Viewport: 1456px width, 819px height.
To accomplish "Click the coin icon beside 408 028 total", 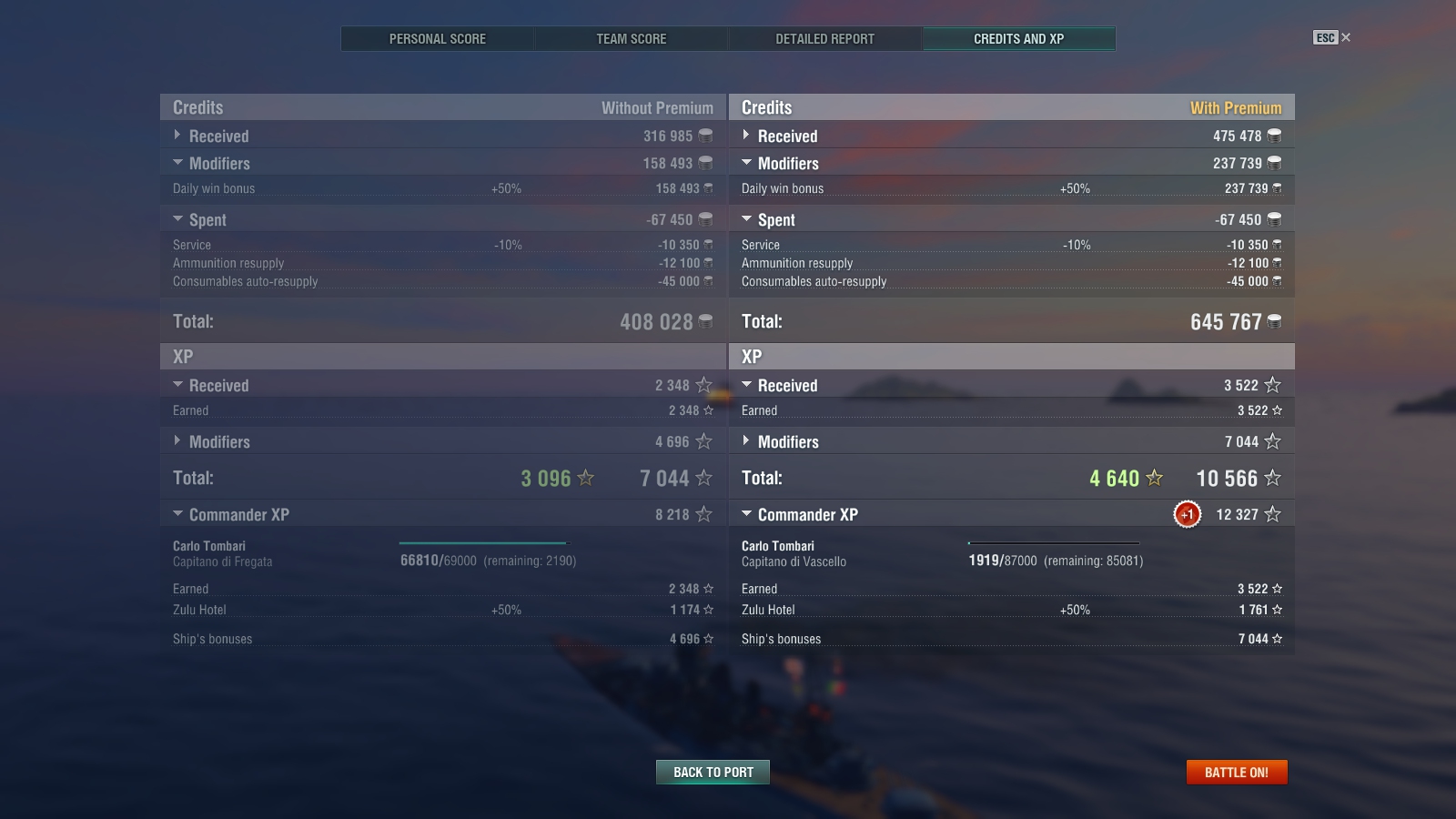I will click(705, 321).
